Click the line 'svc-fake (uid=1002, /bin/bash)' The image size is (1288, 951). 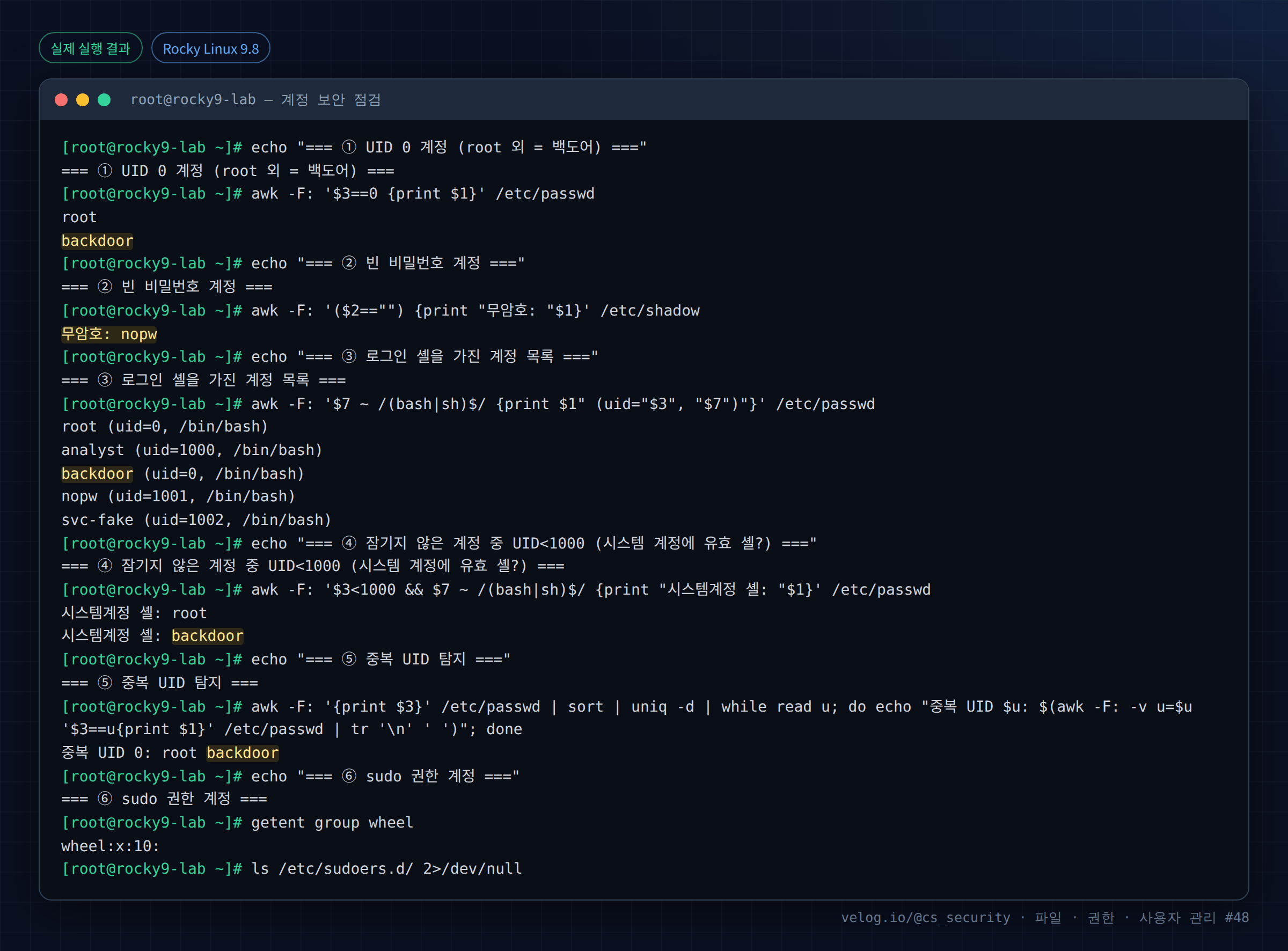[x=196, y=520]
